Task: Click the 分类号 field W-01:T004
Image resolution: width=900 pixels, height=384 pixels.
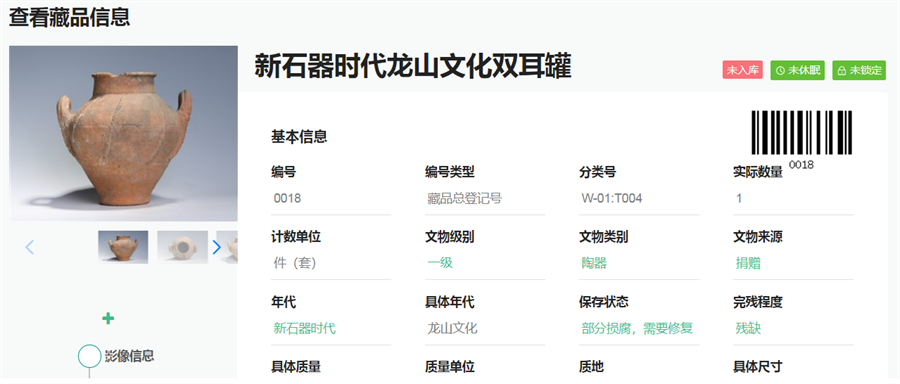Action: coord(639,199)
